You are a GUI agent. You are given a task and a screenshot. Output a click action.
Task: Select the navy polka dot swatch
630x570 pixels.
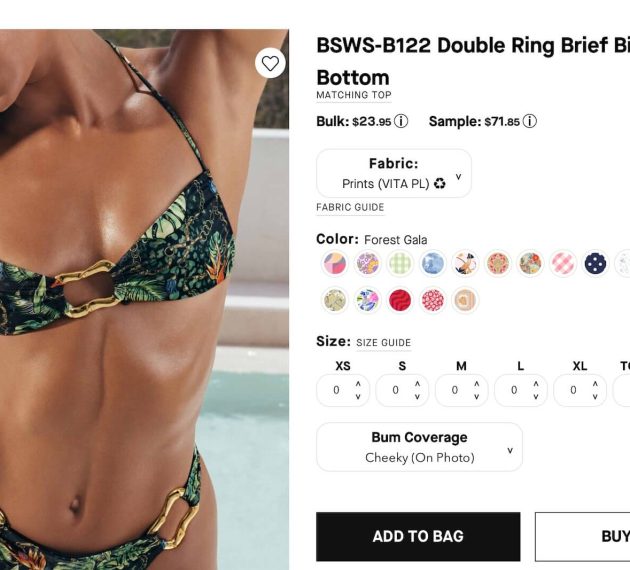(x=595, y=264)
